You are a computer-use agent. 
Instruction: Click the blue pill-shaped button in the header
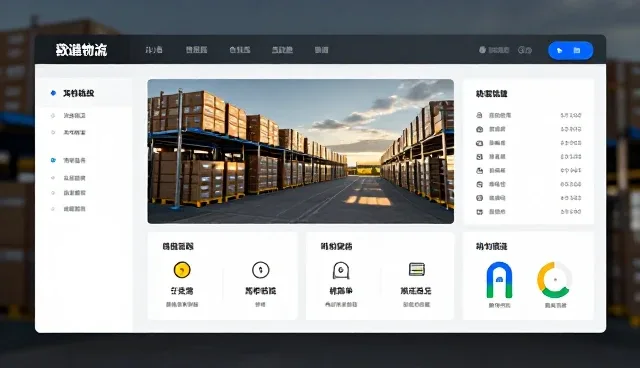click(x=570, y=51)
